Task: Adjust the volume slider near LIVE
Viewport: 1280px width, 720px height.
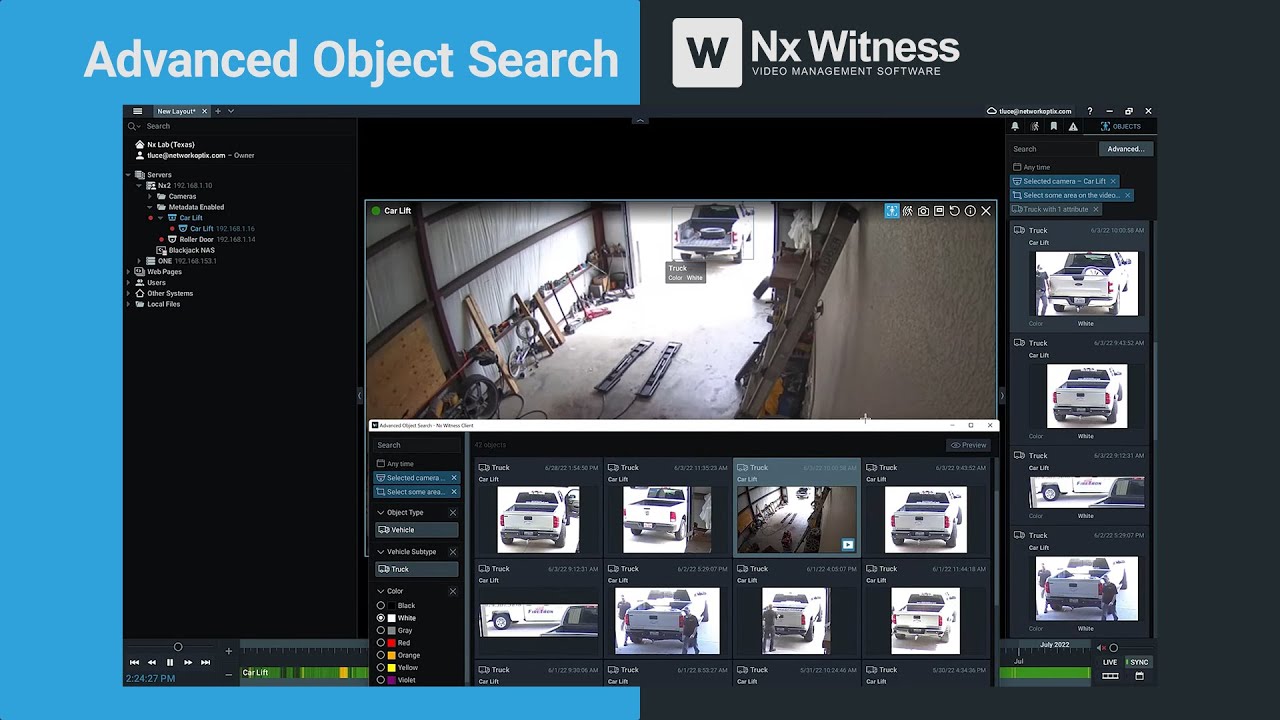Action: [1113, 648]
